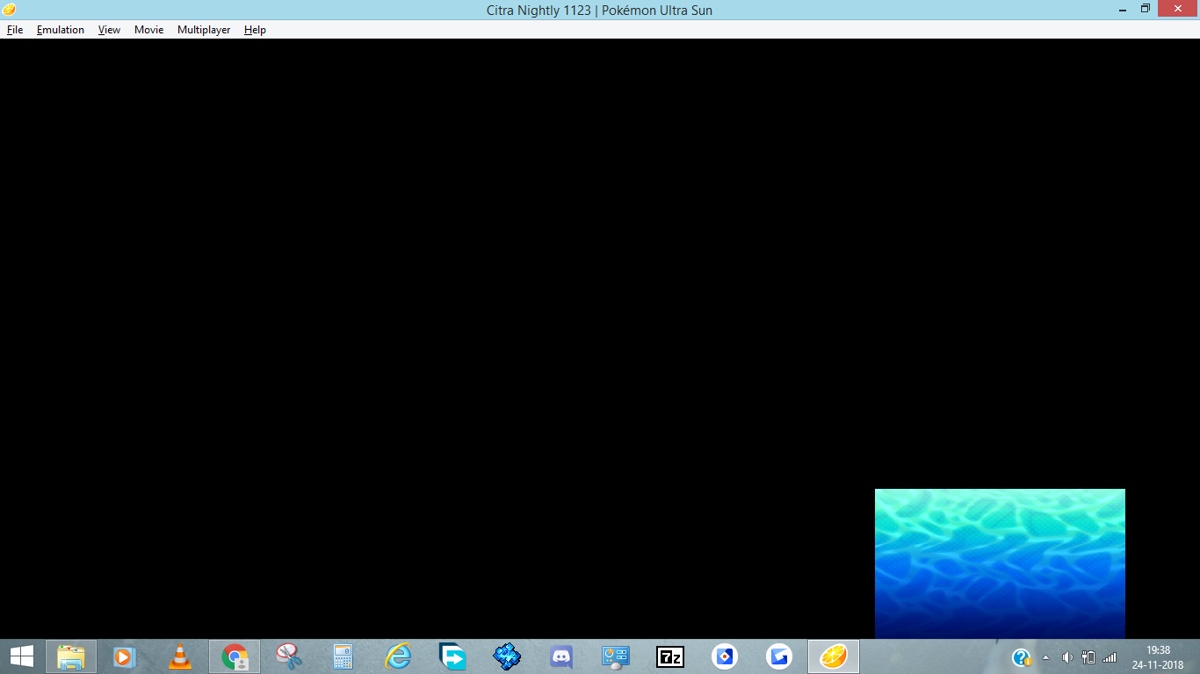Open the blue crystal taskbar icon
This screenshot has width=1200, height=674.
507,657
